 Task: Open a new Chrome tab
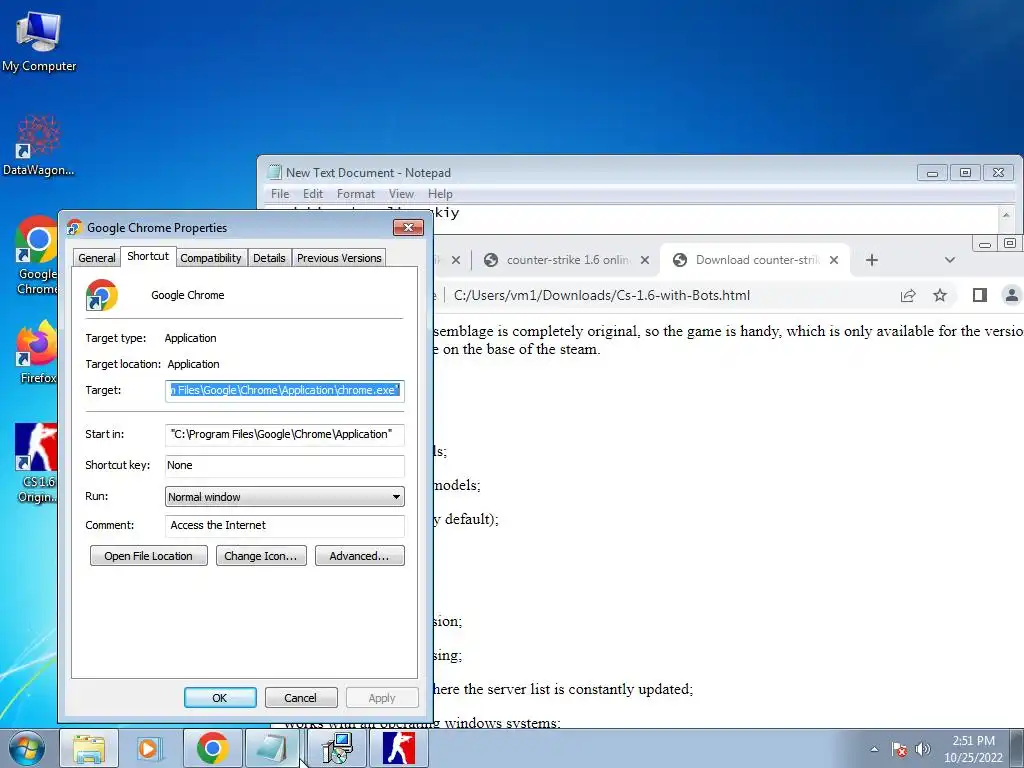[872, 260]
